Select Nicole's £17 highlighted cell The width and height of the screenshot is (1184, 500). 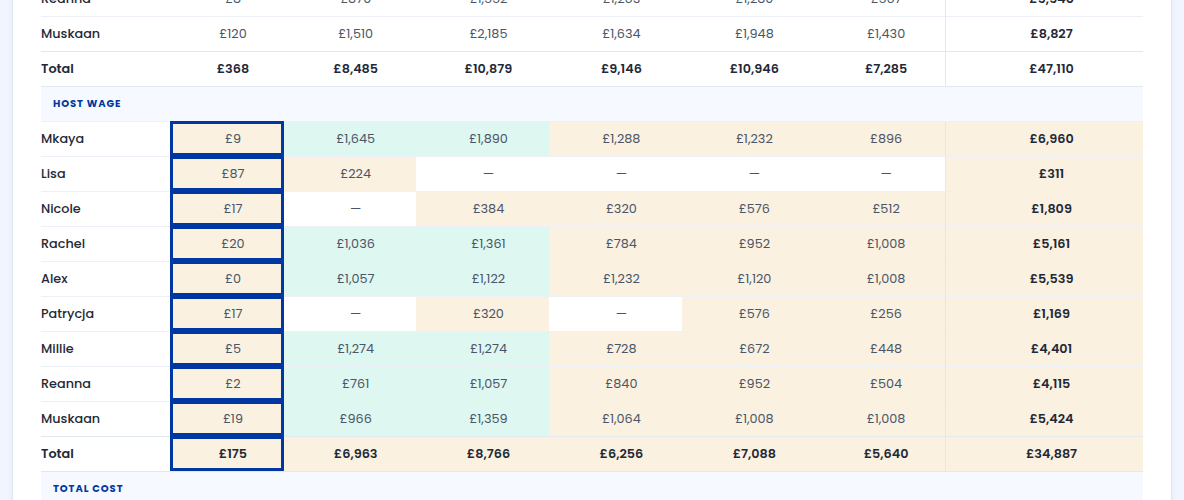[227, 208]
